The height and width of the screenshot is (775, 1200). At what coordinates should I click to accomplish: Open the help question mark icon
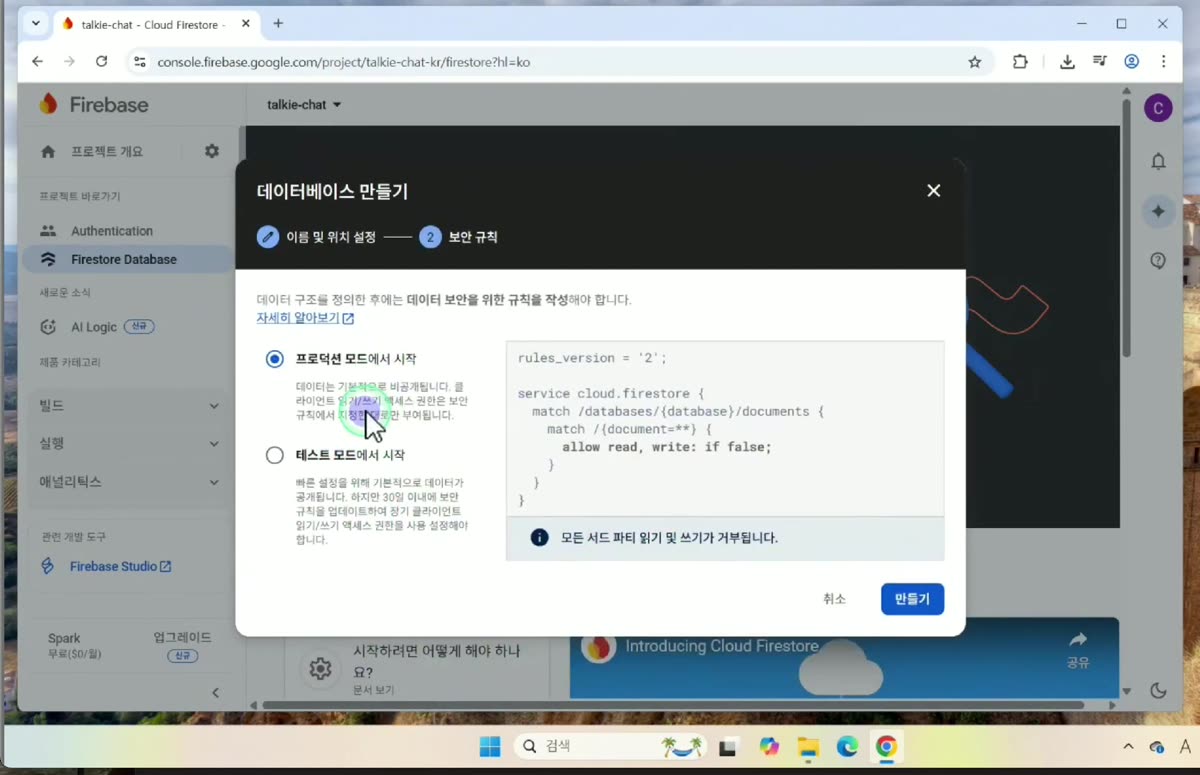point(1158,261)
